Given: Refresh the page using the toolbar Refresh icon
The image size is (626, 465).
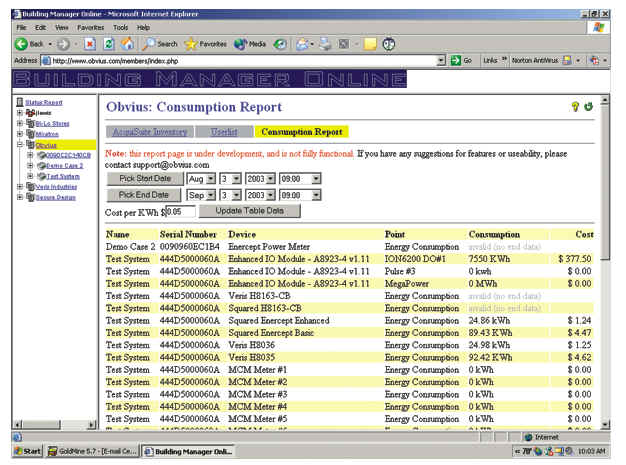Looking at the screenshot, I should tap(109, 44).
